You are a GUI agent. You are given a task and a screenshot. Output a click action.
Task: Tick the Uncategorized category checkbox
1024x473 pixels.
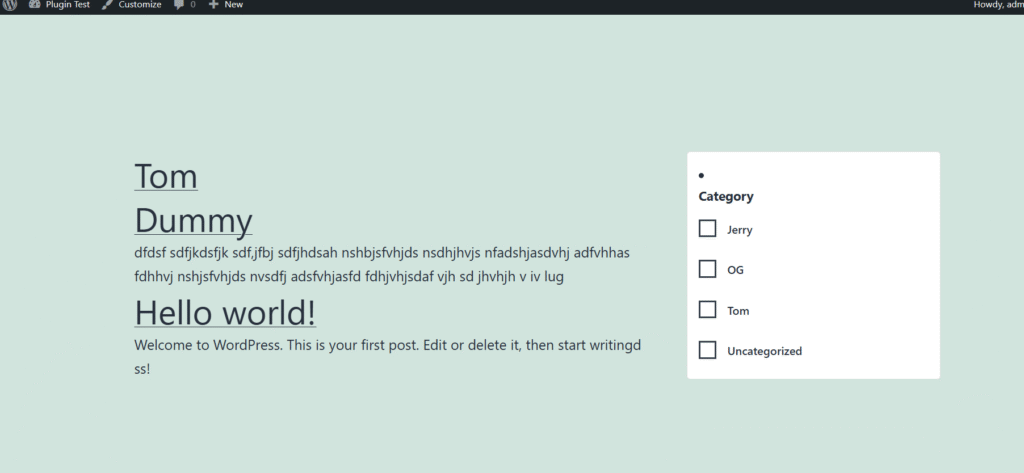click(707, 350)
